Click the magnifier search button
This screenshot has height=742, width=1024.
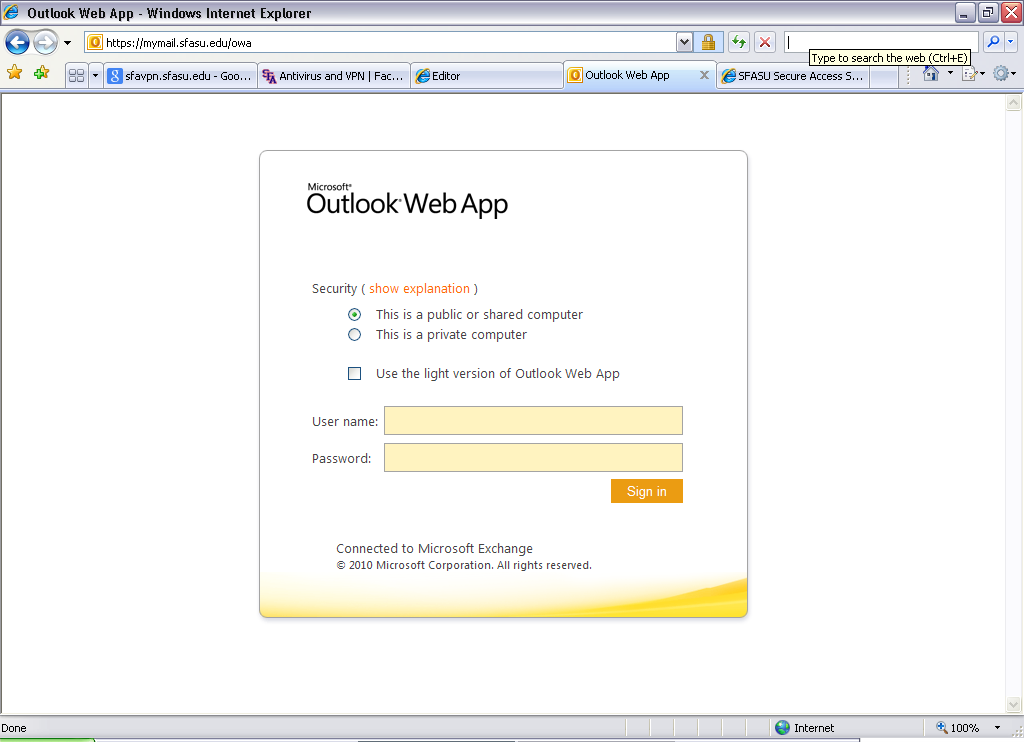pos(993,42)
